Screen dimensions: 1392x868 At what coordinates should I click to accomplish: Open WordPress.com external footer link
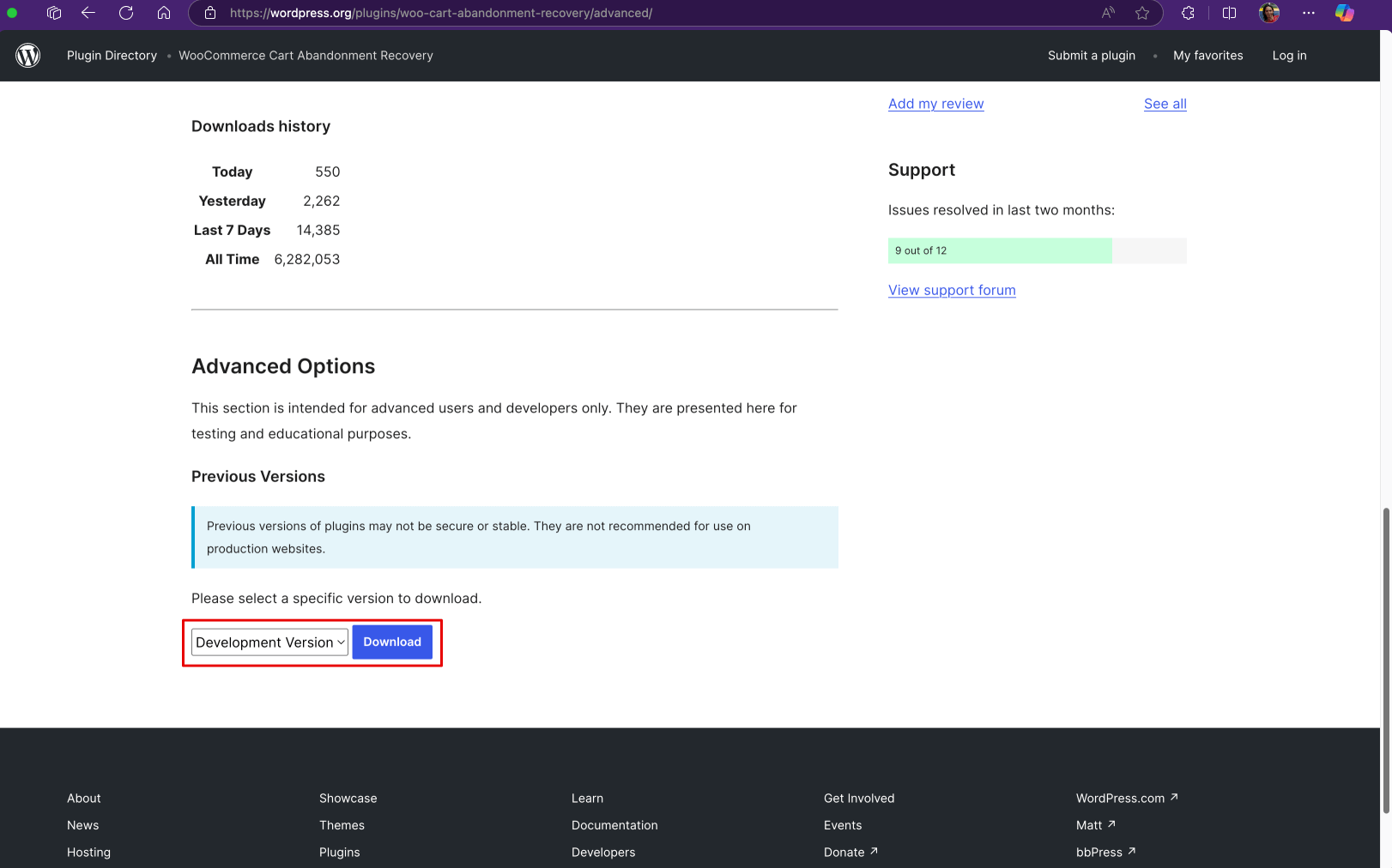[x=1128, y=799]
